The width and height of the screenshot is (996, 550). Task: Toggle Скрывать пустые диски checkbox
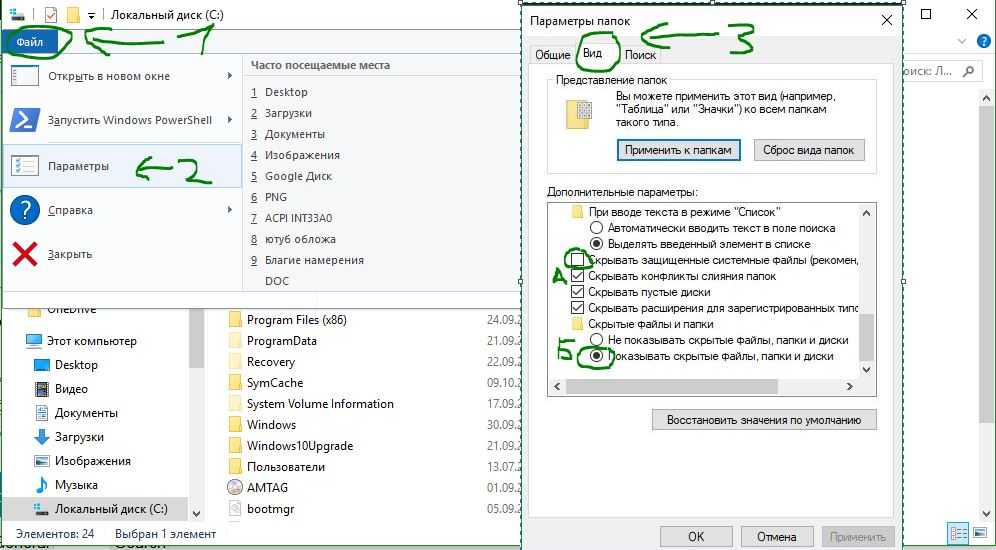pos(577,292)
